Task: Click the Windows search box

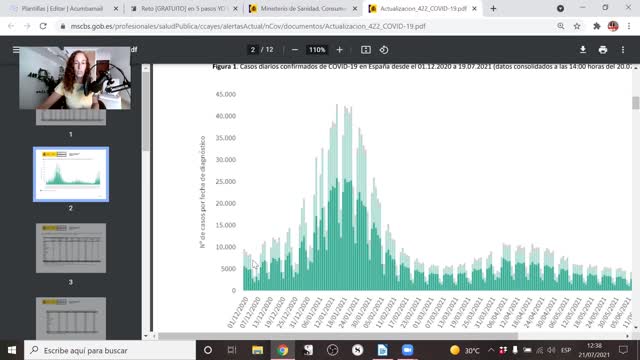Action: [x=110, y=350]
